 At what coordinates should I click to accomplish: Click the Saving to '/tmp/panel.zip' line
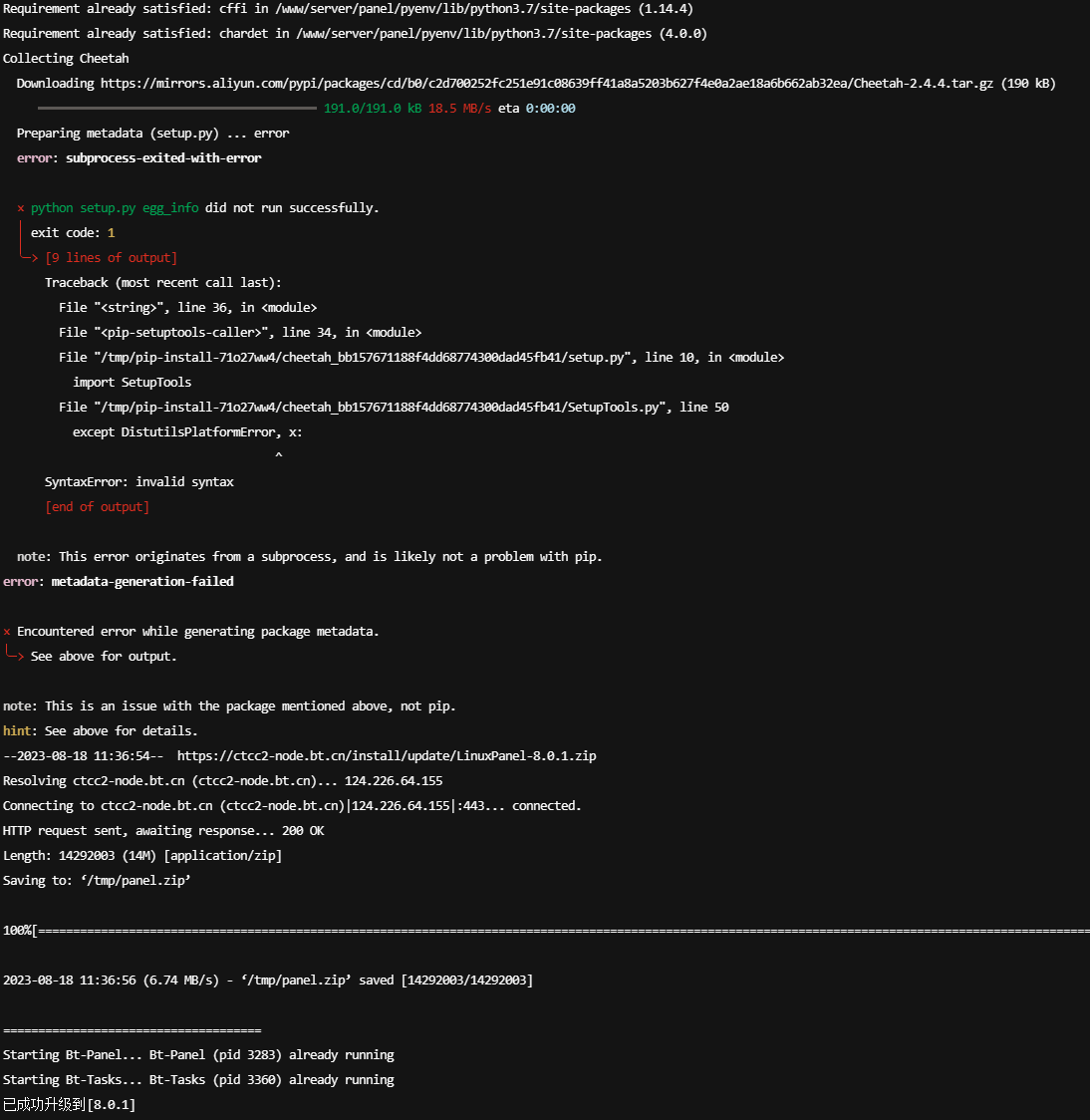pos(97,881)
